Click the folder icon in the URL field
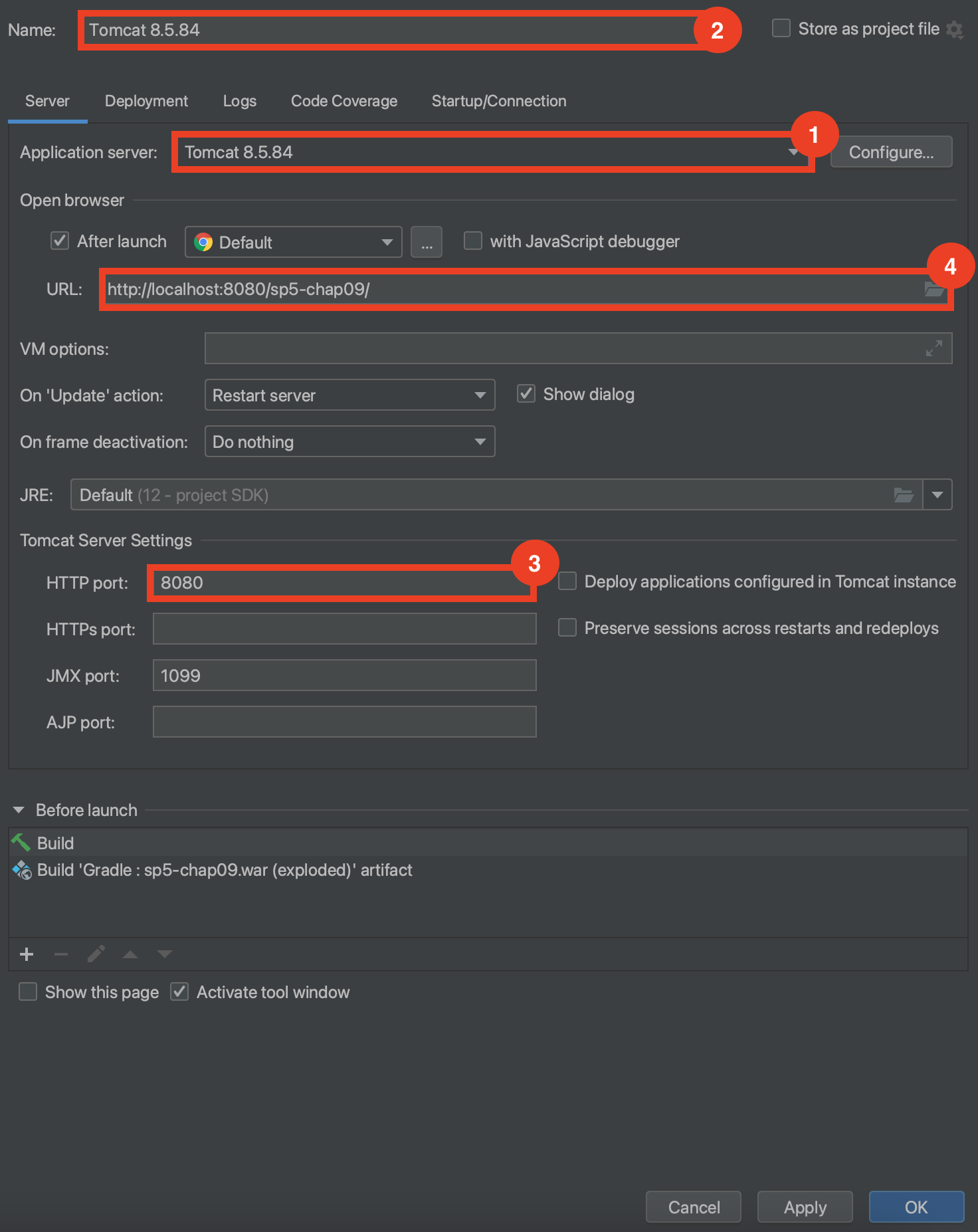978x1232 pixels. (x=933, y=289)
